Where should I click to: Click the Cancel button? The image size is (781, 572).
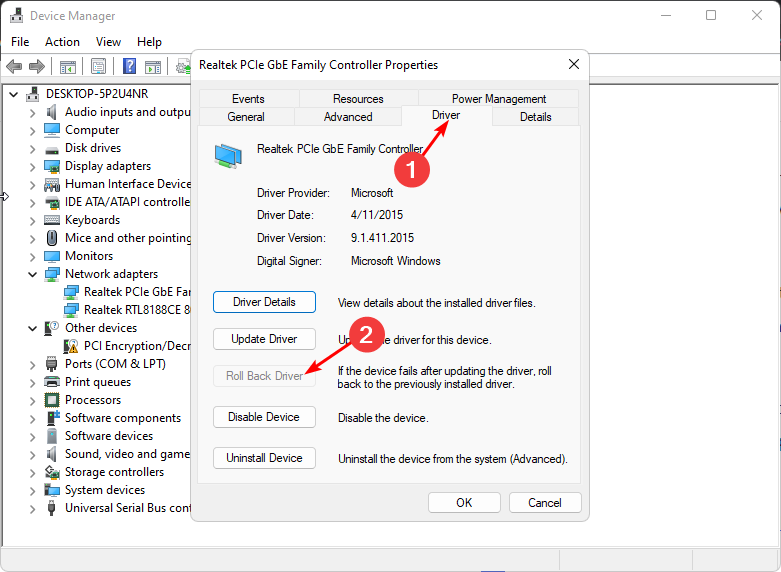(x=545, y=503)
